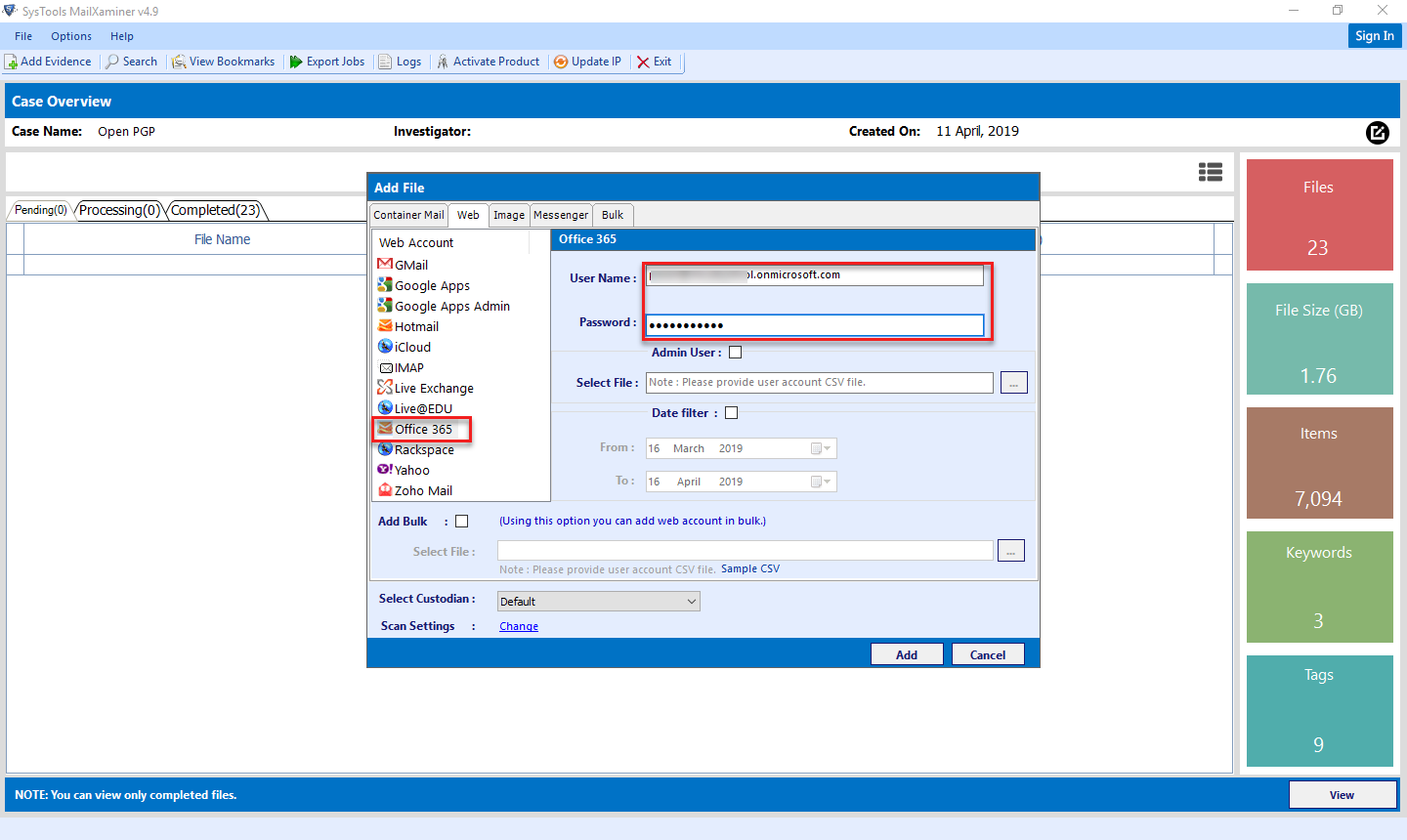Click the Add button to add account

[x=907, y=653]
